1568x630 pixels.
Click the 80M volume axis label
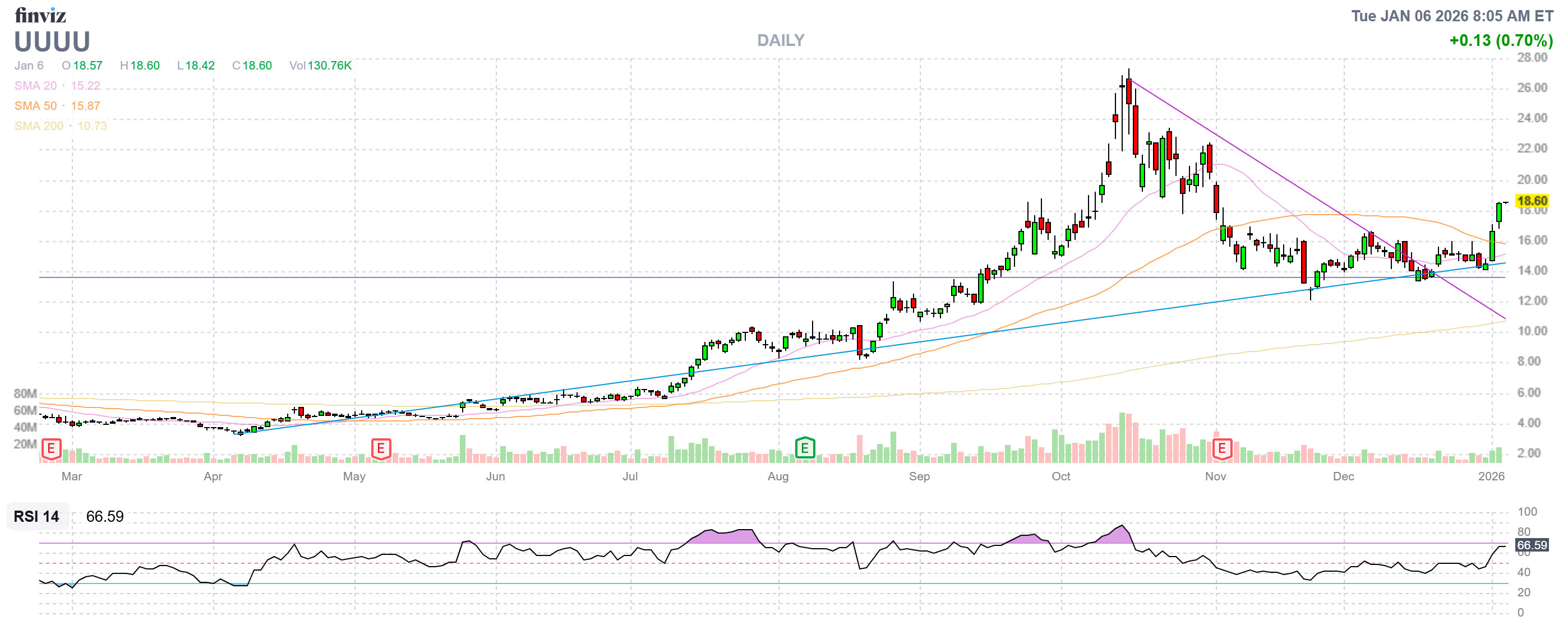[x=25, y=393]
